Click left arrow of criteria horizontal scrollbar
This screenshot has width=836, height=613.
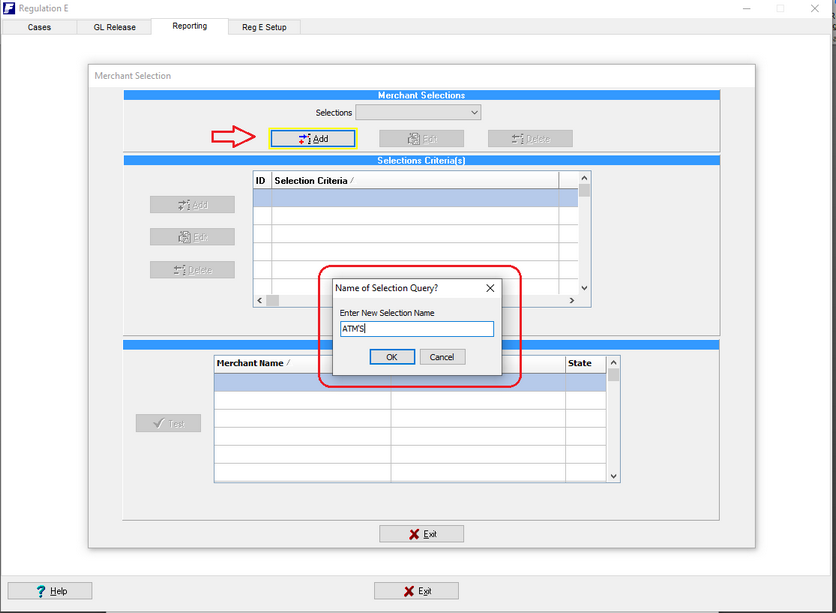pyautogui.click(x=260, y=301)
